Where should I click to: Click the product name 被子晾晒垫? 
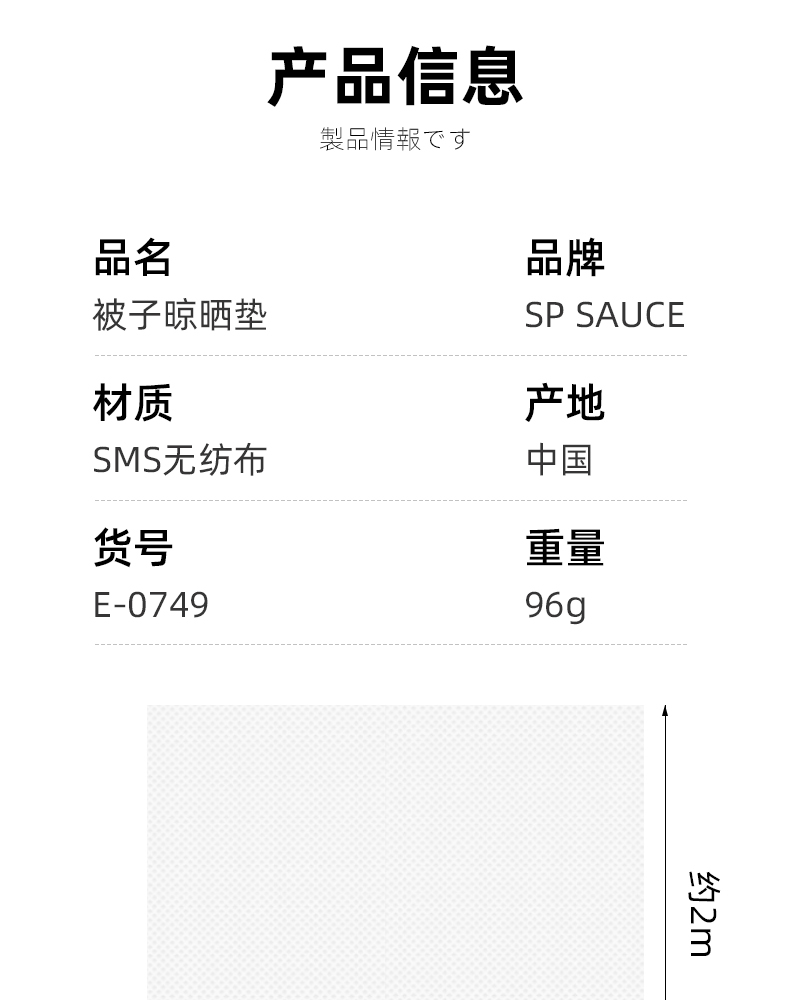click(x=180, y=316)
